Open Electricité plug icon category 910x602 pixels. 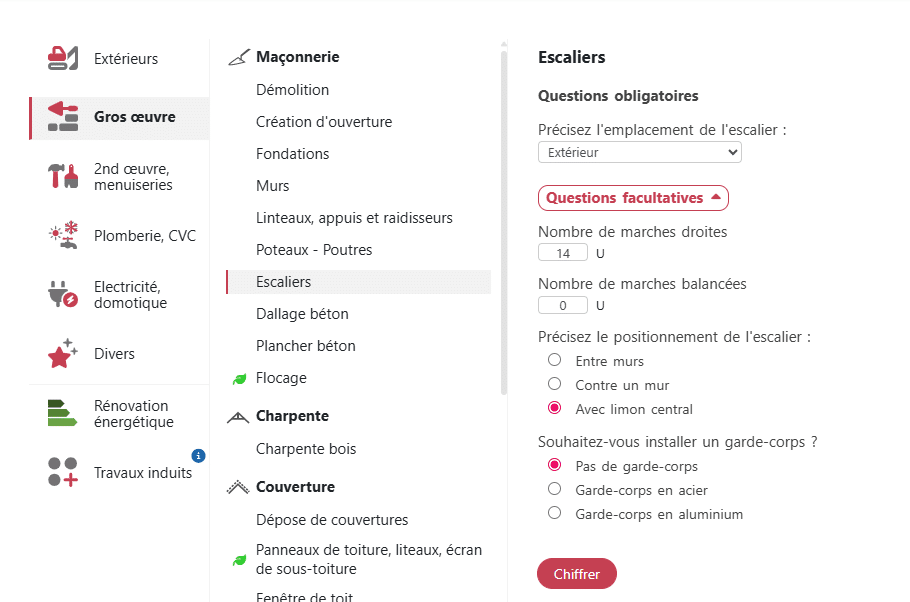(63, 295)
